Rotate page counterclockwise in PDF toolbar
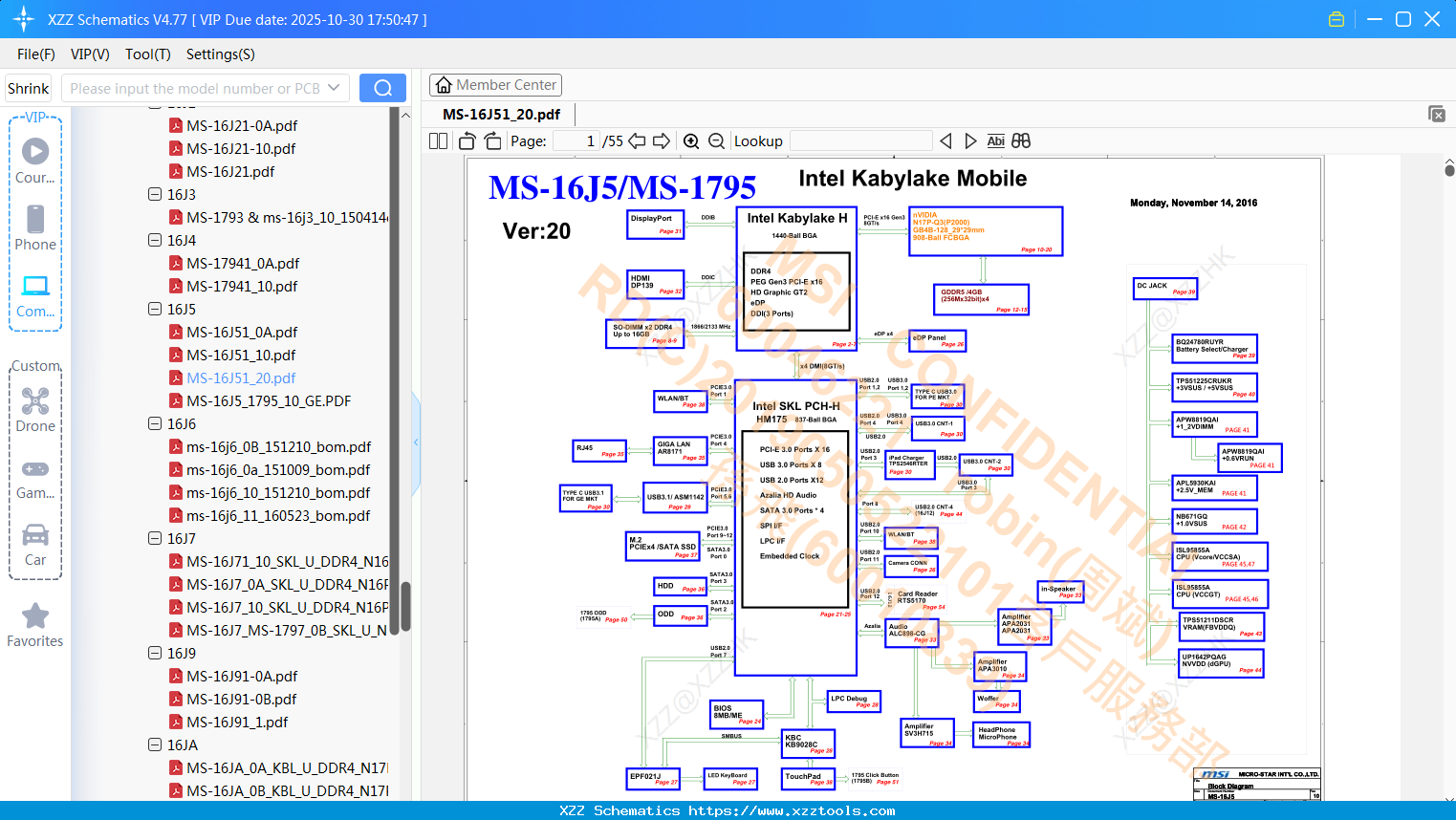 (467, 141)
